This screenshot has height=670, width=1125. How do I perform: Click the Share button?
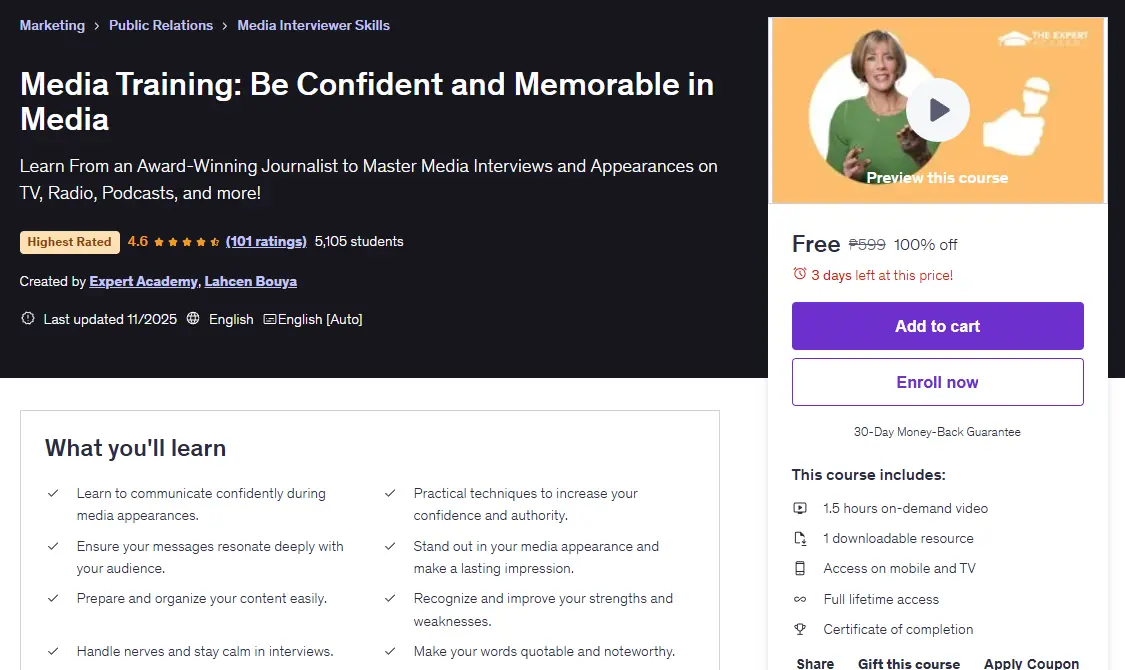(x=815, y=664)
